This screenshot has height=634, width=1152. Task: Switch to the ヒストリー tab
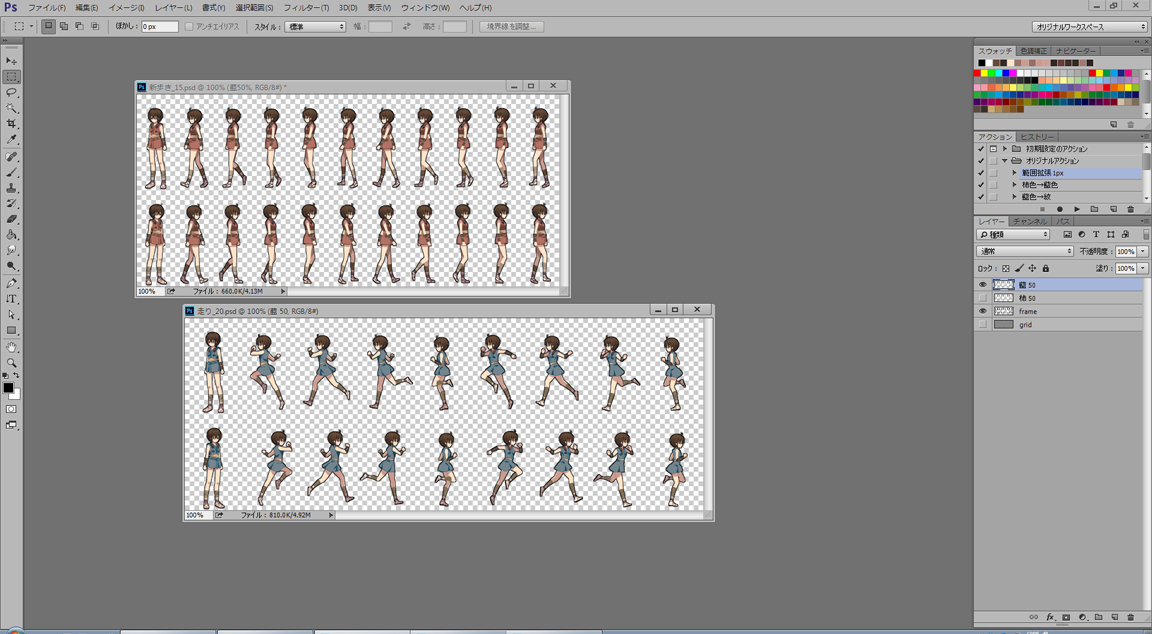tap(1037, 137)
